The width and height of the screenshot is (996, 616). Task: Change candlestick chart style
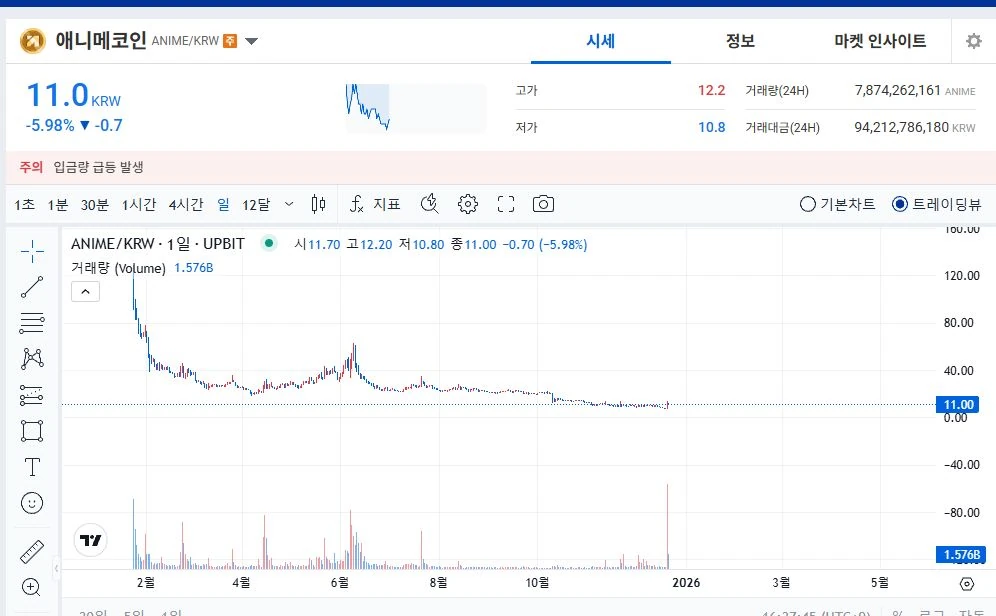[x=319, y=204]
